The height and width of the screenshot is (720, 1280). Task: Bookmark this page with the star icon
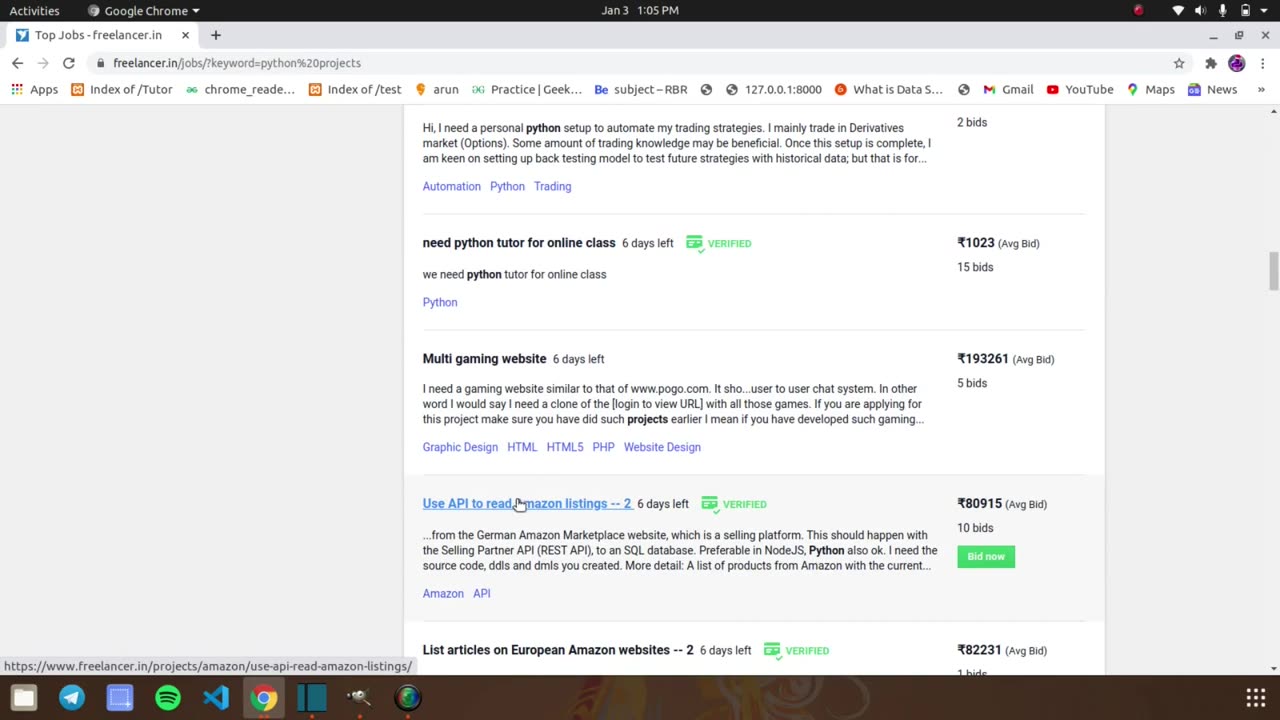tap(1179, 63)
